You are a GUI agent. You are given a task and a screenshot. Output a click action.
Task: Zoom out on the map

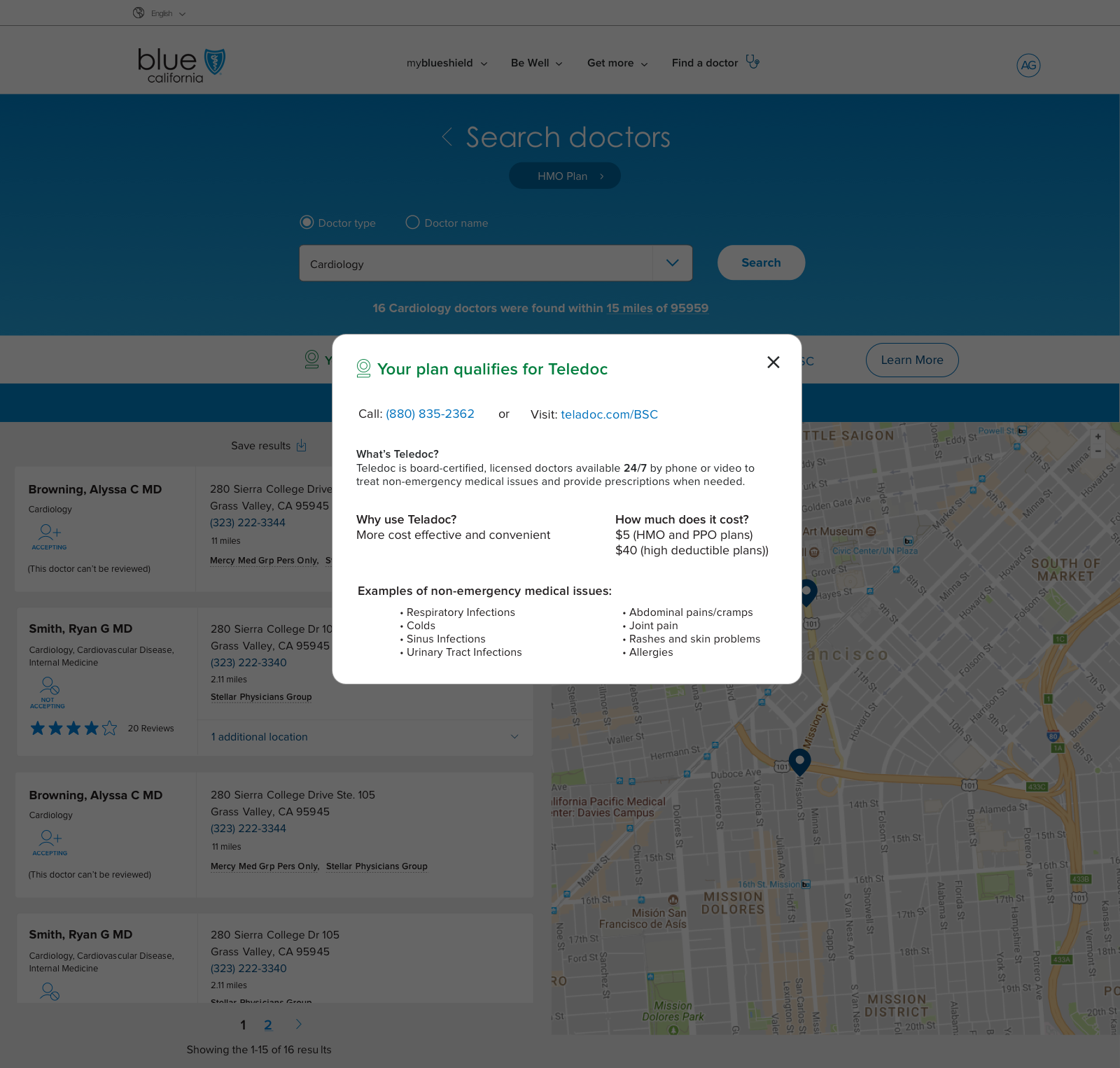[1098, 451]
